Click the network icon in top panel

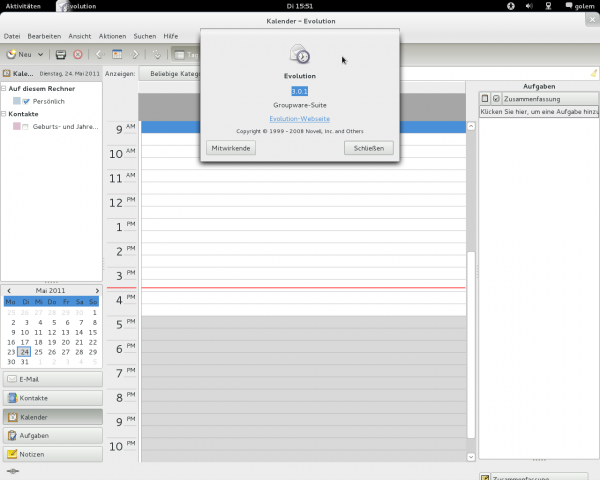(548, 6)
